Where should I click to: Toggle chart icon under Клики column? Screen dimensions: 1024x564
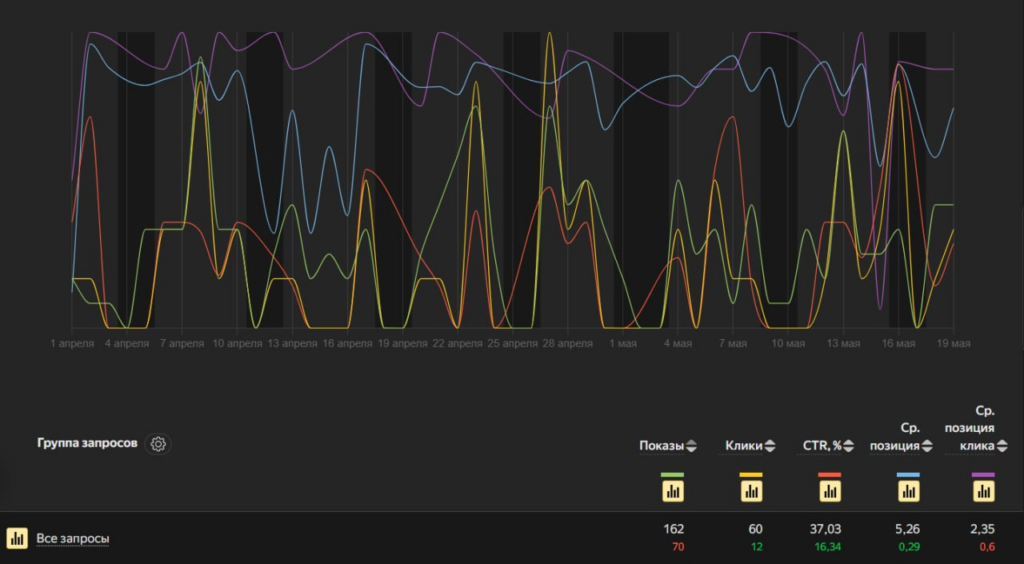(x=751, y=491)
